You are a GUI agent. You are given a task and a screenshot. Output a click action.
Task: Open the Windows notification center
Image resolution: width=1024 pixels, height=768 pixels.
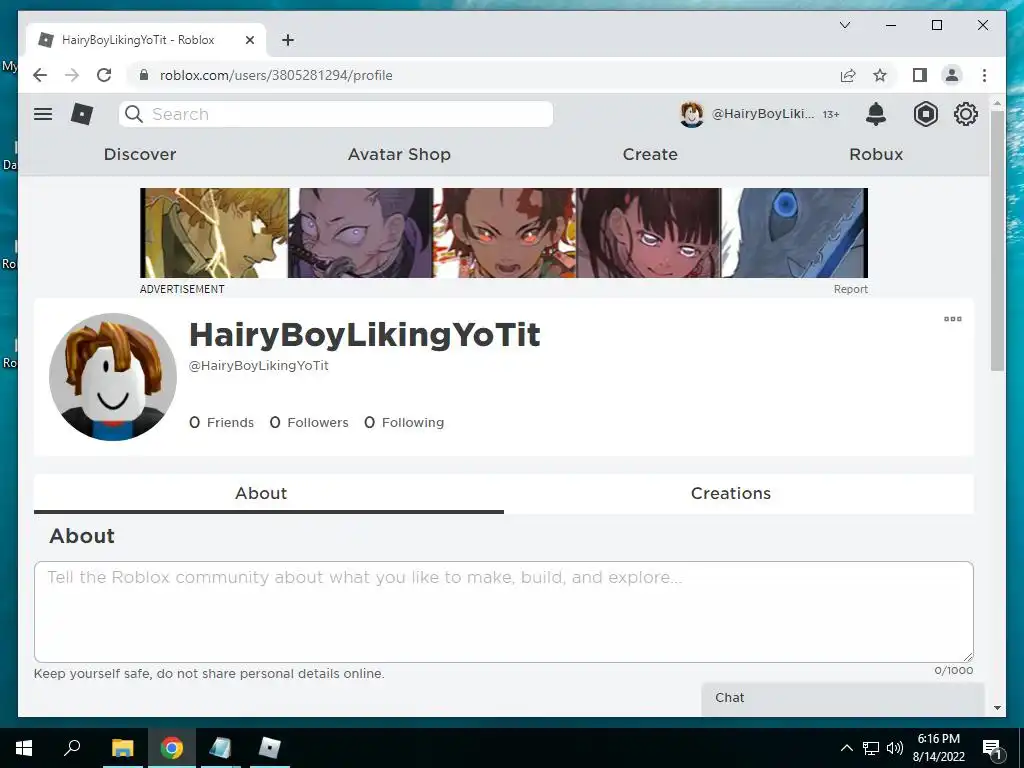(992, 748)
